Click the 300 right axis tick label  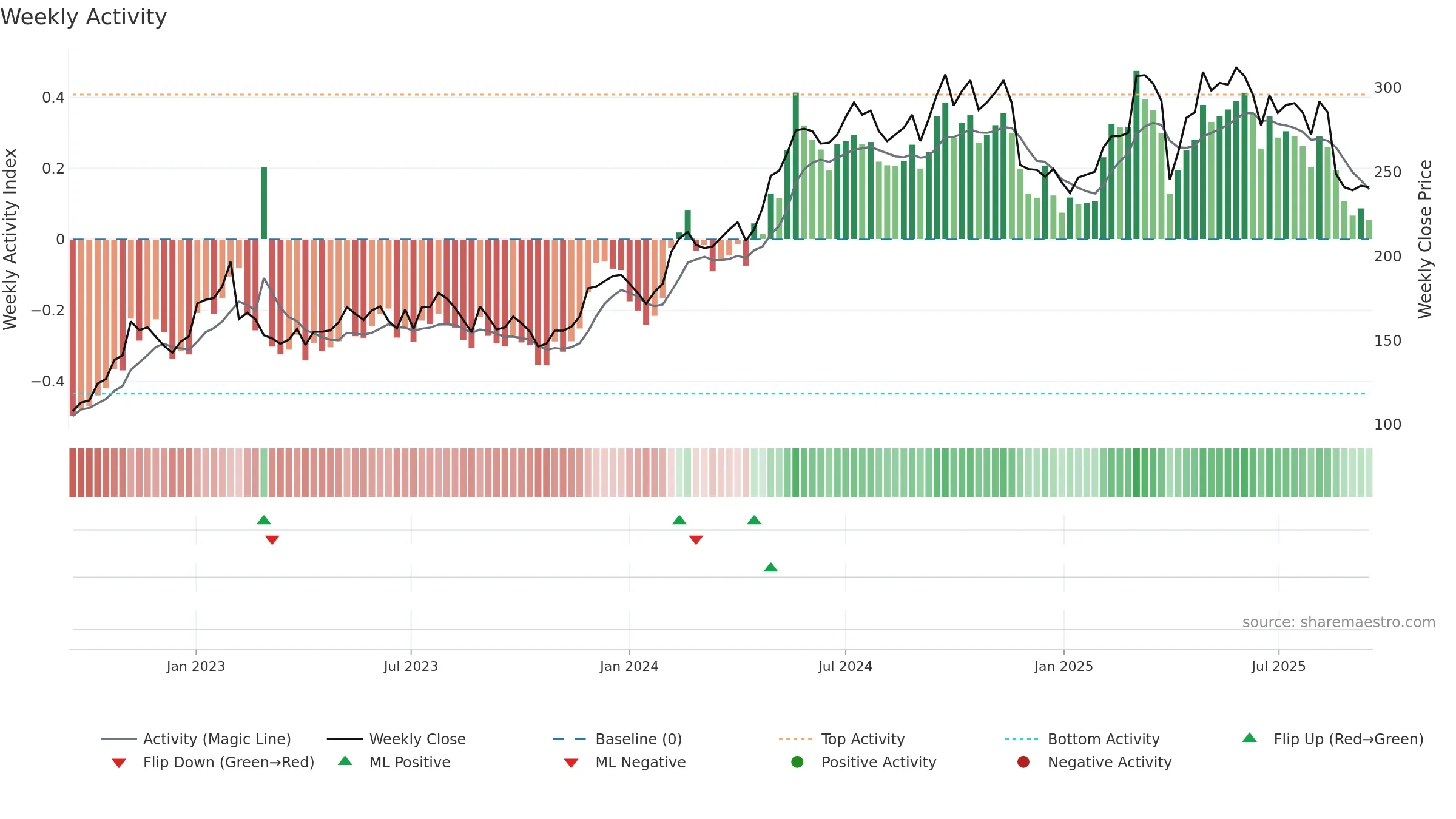1388,88
